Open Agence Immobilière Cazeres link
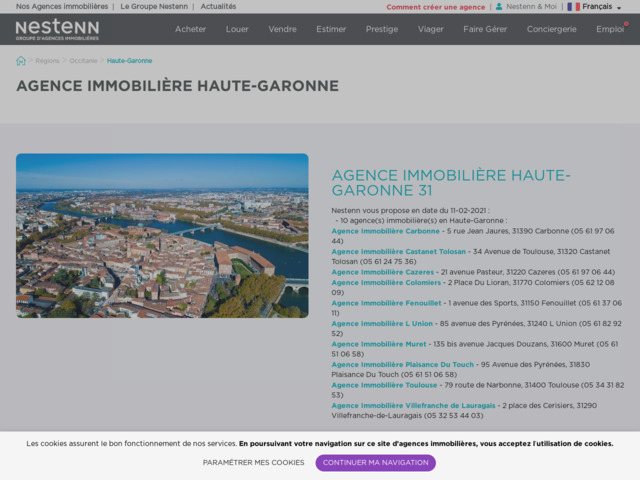Viewport: 640px width, 480px height. coord(382,272)
